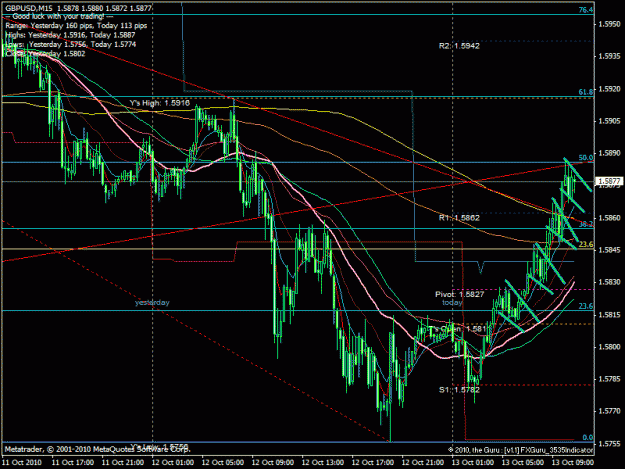Click the 1.5800 price axis value
Image resolution: width=625 pixels, height=469 pixels.
click(609, 347)
